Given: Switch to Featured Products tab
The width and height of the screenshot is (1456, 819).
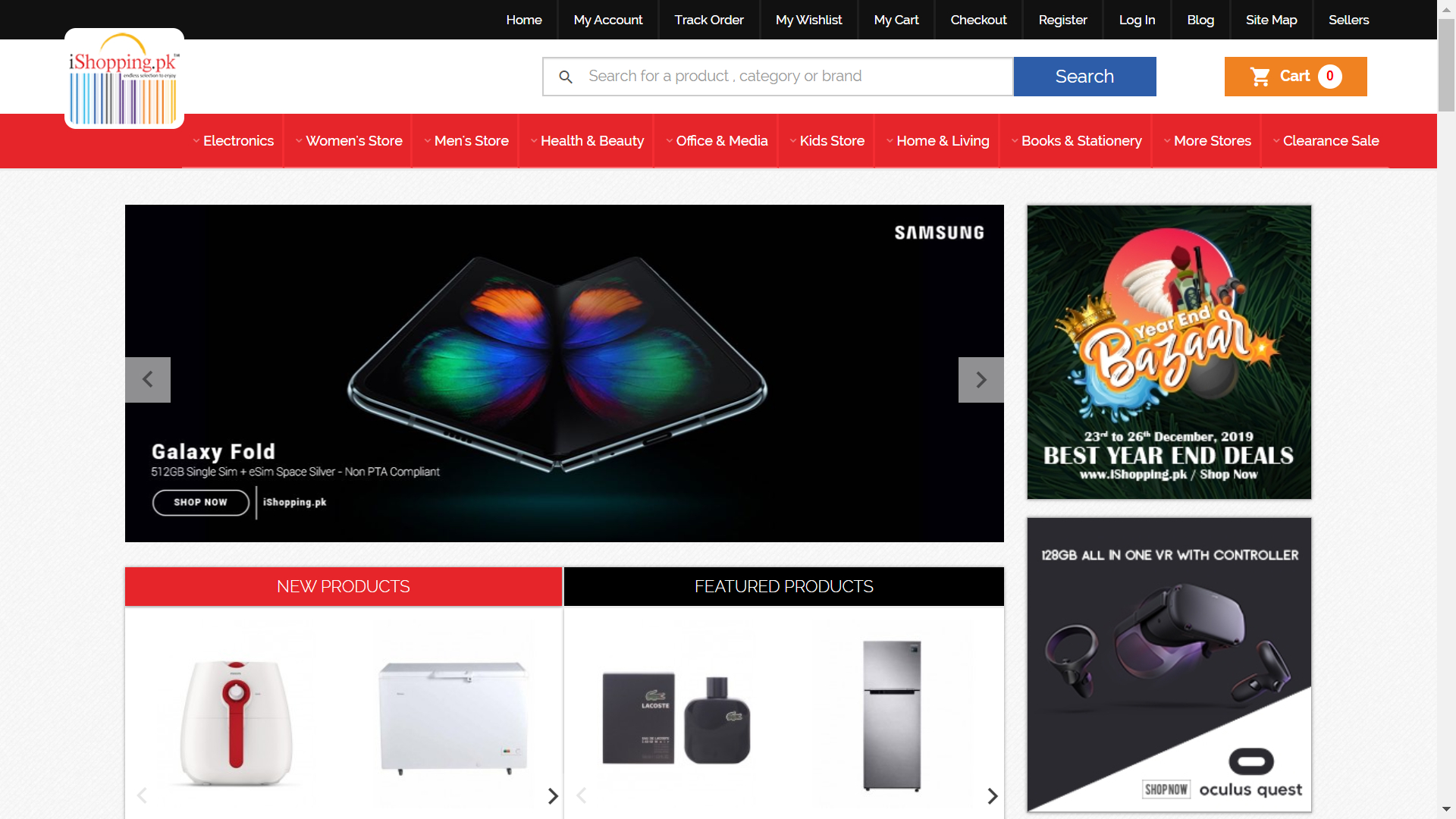Looking at the screenshot, I should [x=784, y=587].
